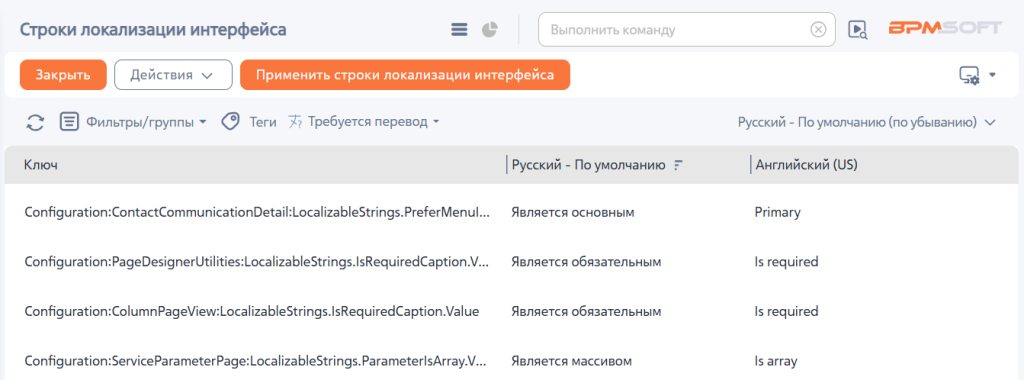Click the Строки локализации интерфейса page title
This screenshot has height=380, width=1024.
point(153,29)
